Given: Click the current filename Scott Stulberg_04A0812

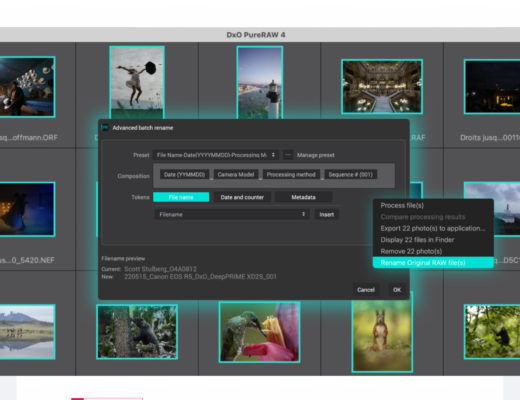Looking at the screenshot, I should (160, 269).
